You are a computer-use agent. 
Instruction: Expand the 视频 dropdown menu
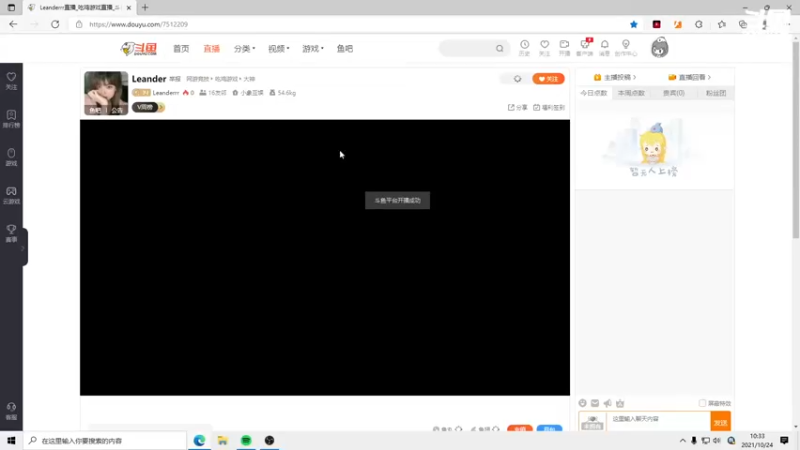tap(279, 48)
